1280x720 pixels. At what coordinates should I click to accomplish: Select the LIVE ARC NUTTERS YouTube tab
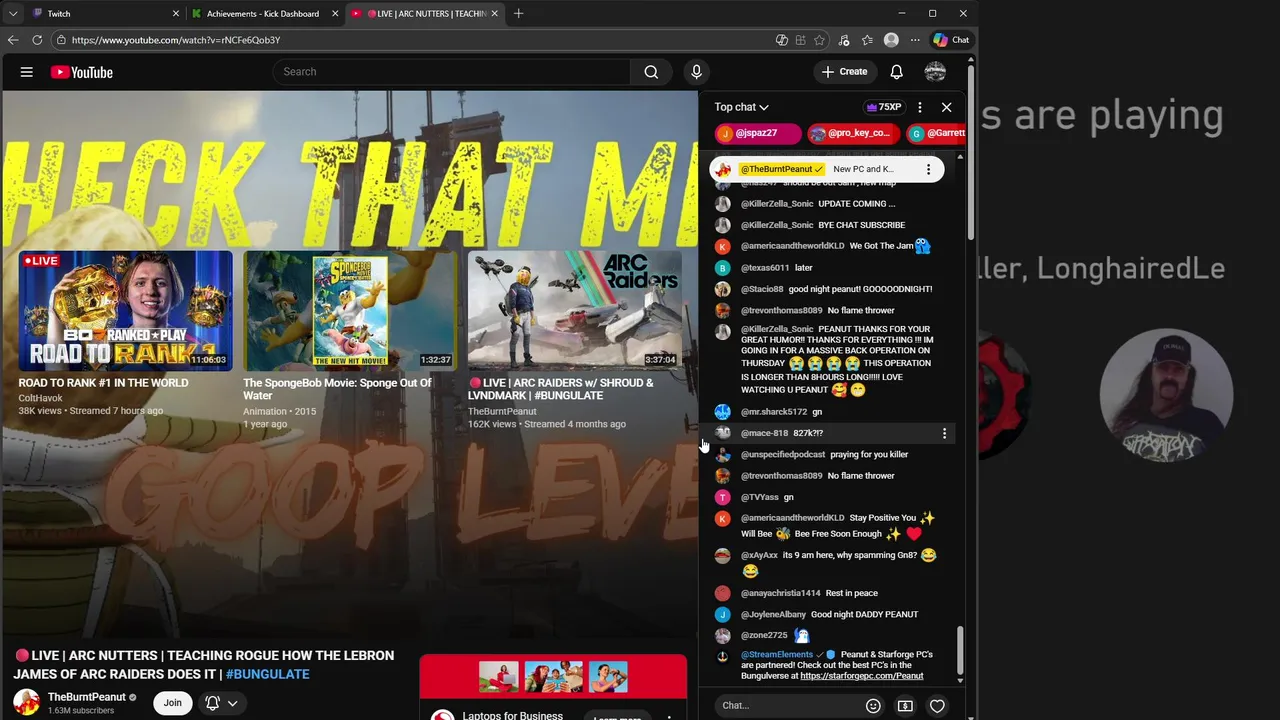(x=424, y=14)
